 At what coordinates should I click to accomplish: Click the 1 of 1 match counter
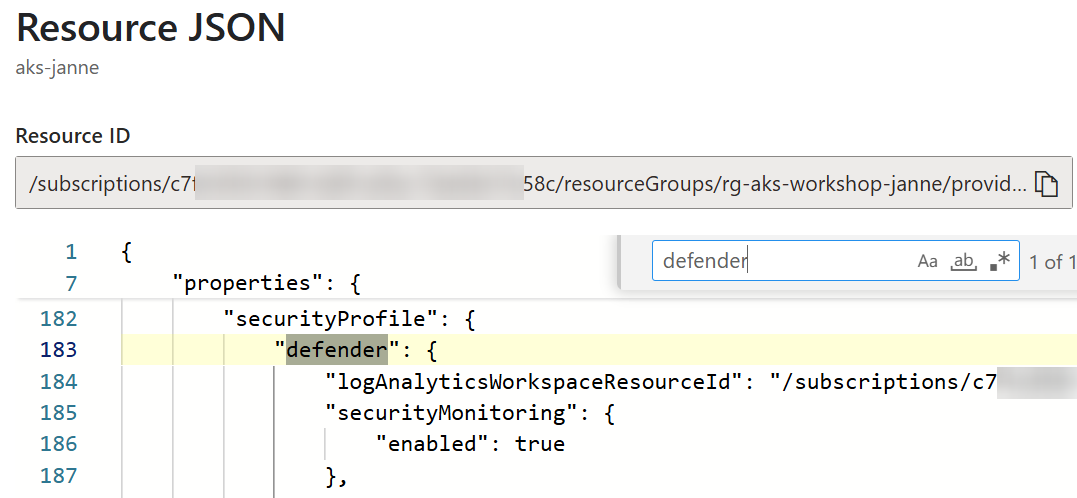[1052, 262]
